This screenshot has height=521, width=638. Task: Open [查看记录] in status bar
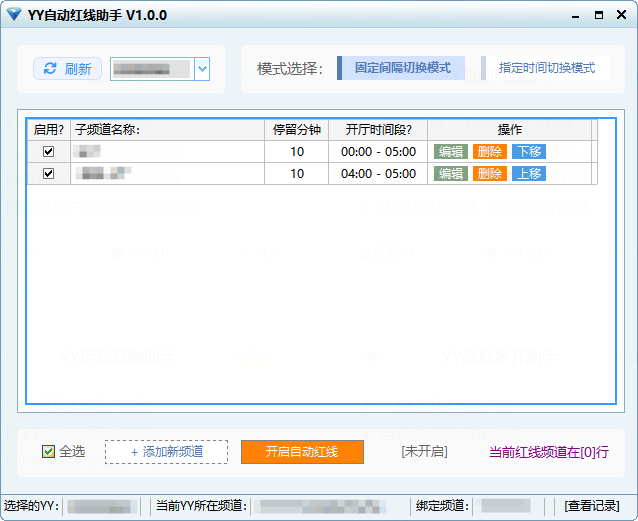(592, 506)
